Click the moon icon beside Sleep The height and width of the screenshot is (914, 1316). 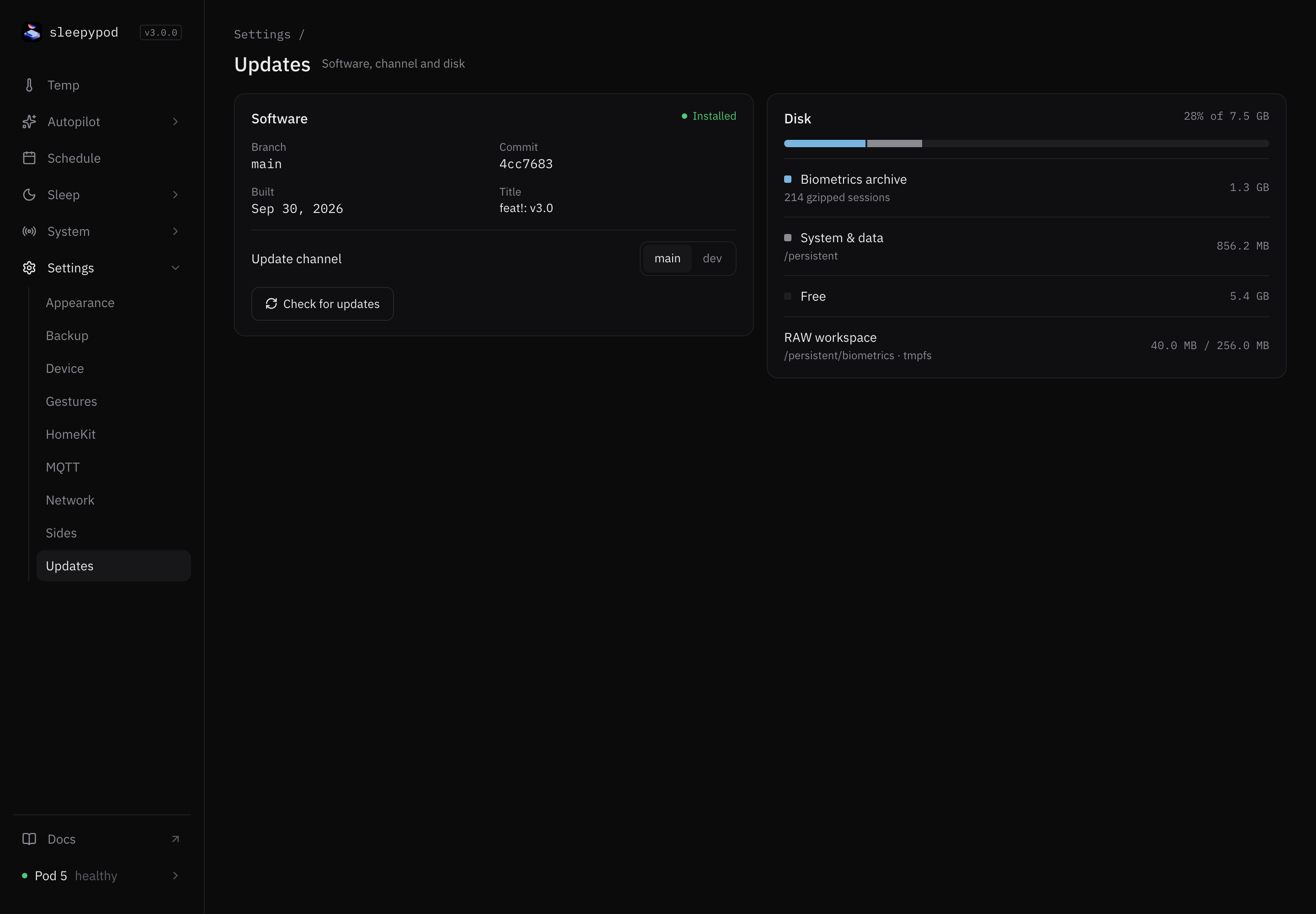(29, 195)
